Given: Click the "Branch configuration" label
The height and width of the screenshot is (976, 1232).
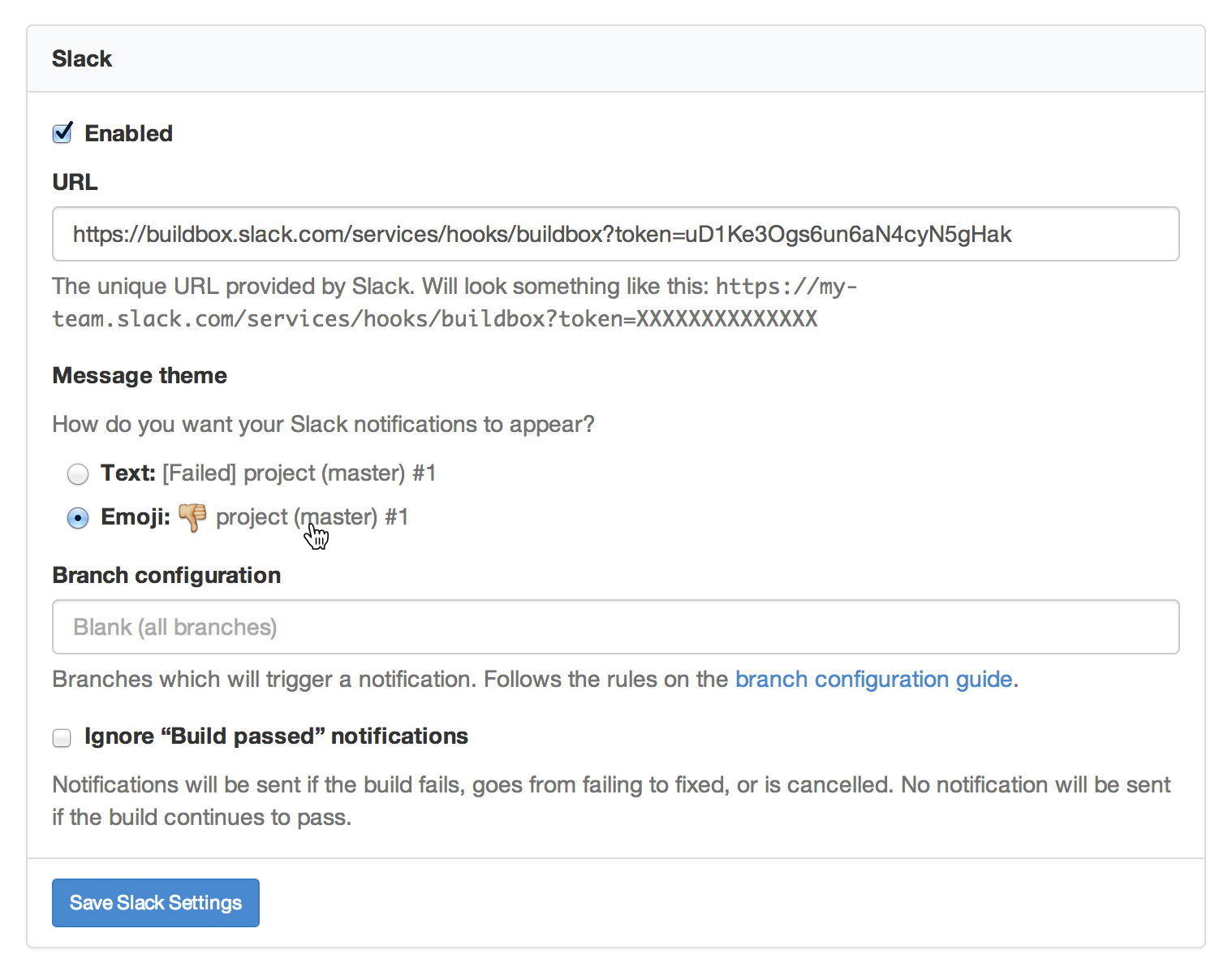Looking at the screenshot, I should click(166, 575).
